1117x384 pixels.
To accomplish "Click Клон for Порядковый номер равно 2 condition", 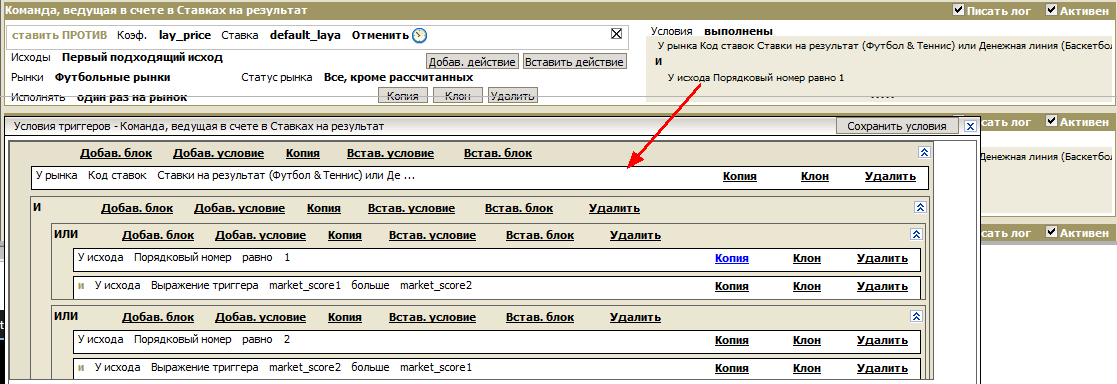I will coord(807,341).
